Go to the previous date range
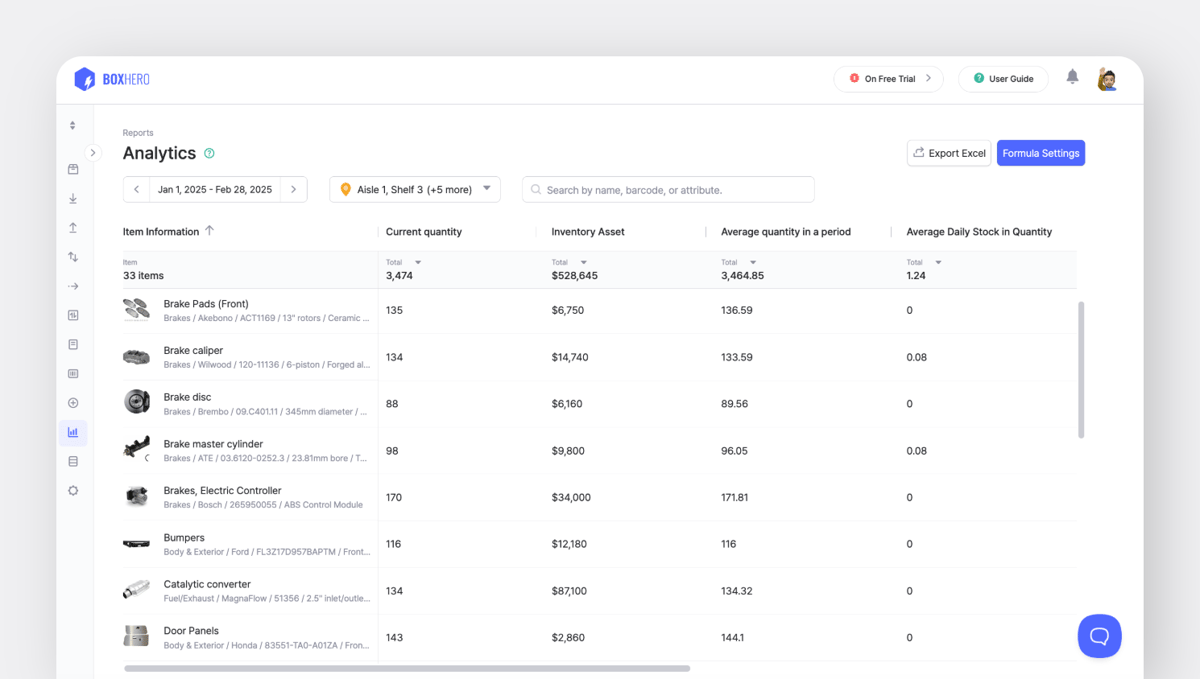 click(137, 189)
